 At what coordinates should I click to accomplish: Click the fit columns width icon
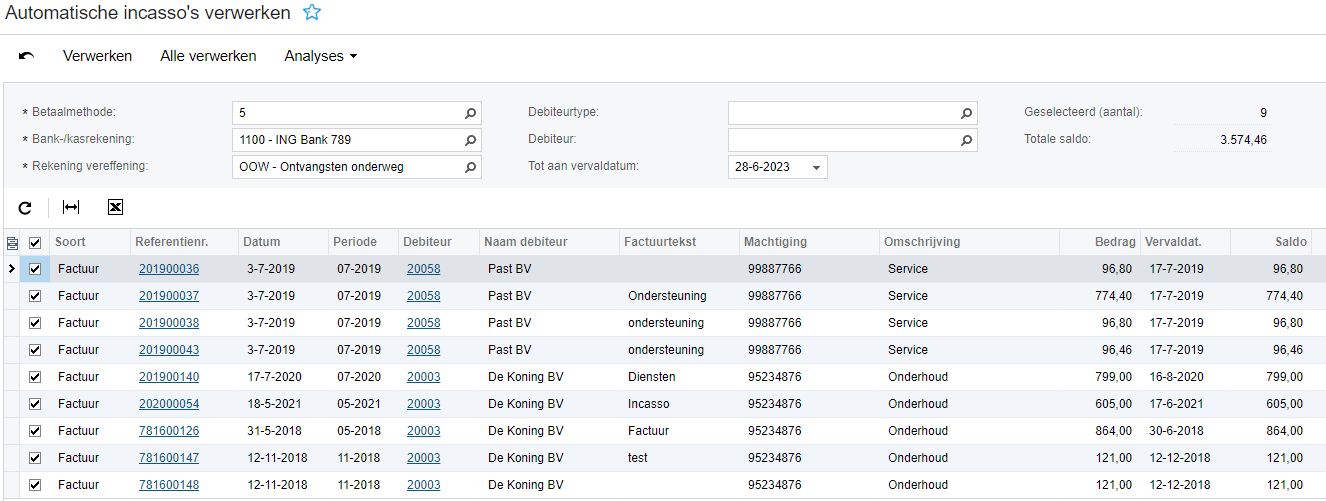(x=70, y=207)
